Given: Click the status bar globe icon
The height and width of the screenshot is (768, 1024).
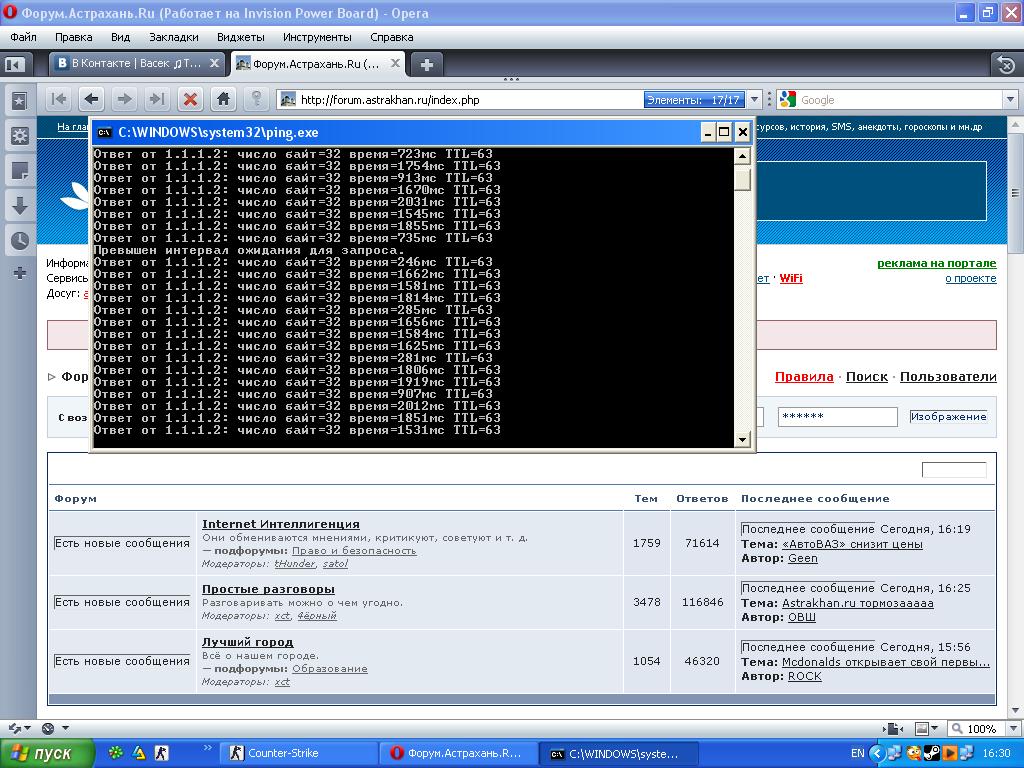Looking at the screenshot, I should [x=48, y=728].
